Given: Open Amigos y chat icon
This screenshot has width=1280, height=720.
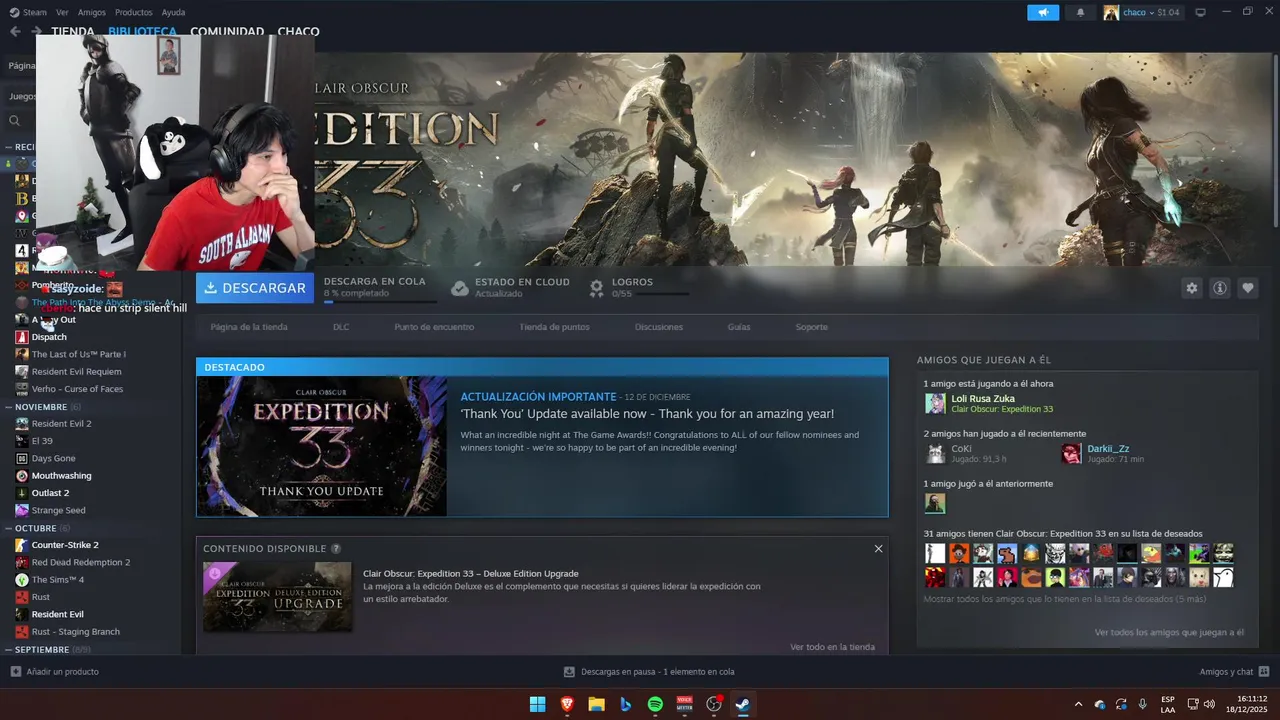Looking at the screenshot, I should pyautogui.click(x=1264, y=672).
